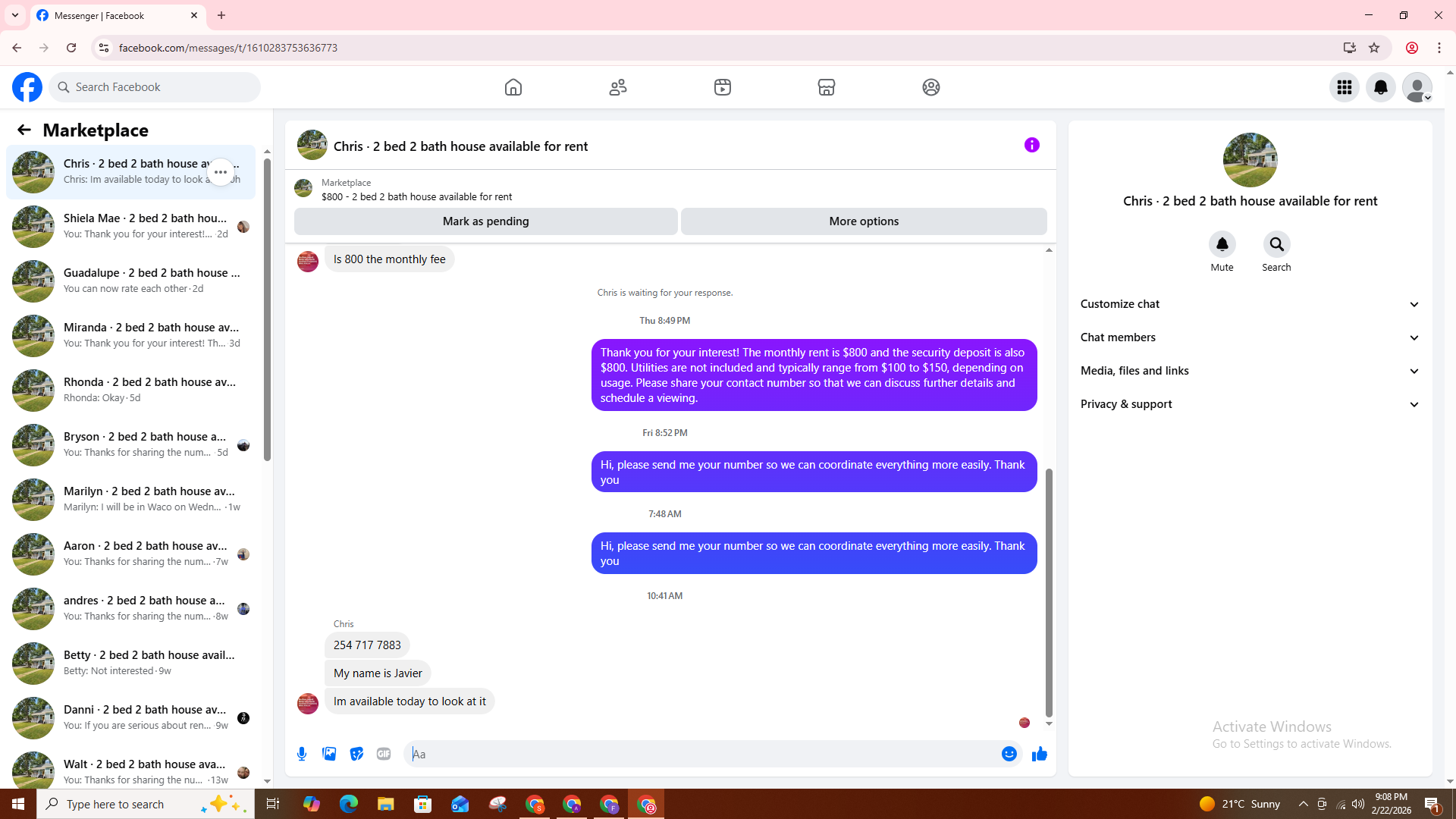1456x819 pixels.
Task: Open Marketplace storefront icon in top navigation
Action: pyautogui.click(x=827, y=87)
